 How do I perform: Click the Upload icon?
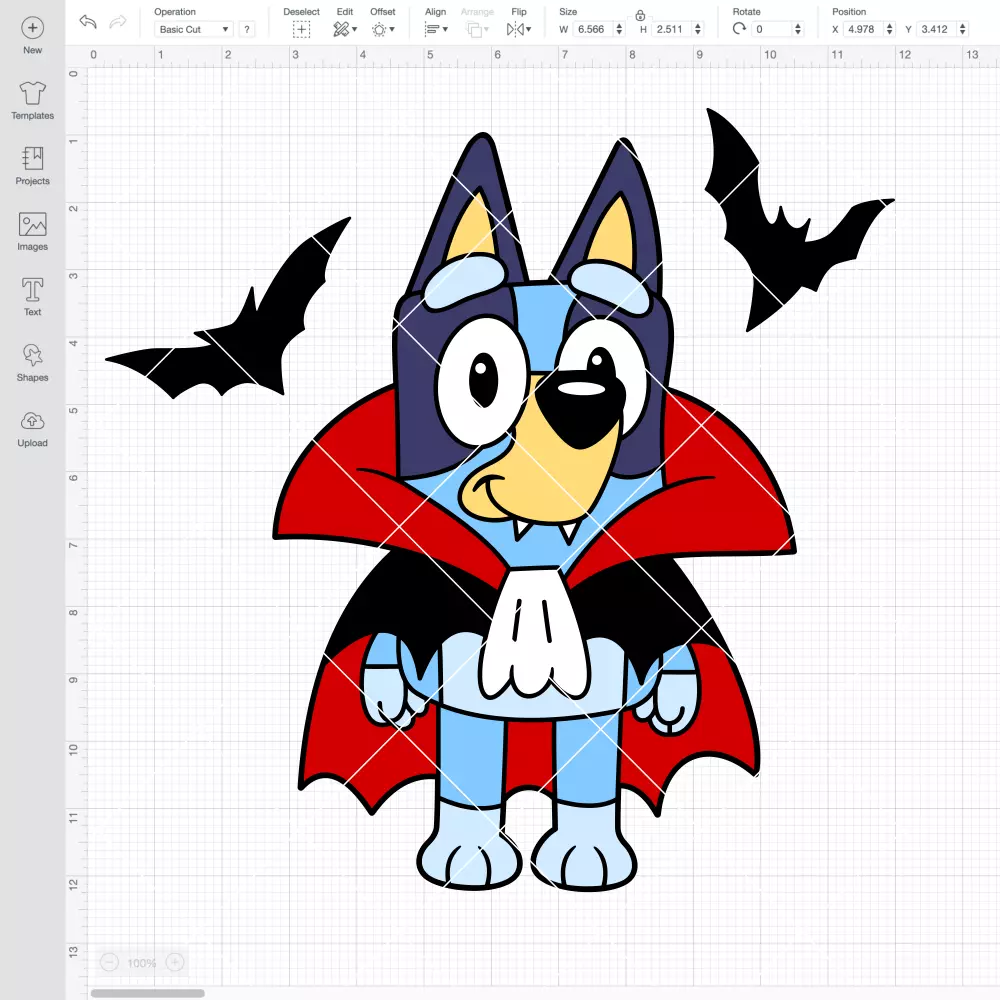[x=33, y=421]
